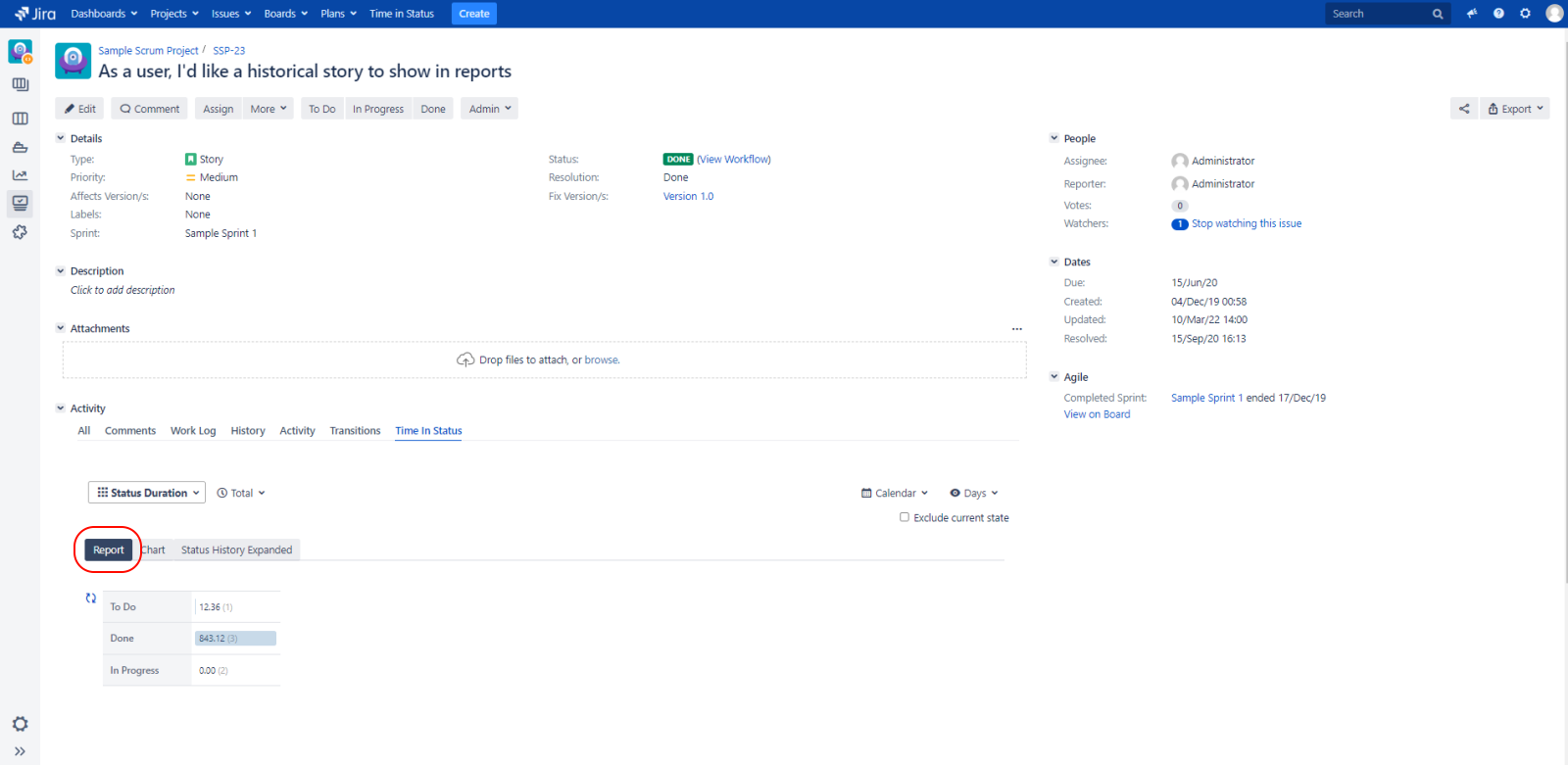The height and width of the screenshot is (765, 1568).
Task: Open the Reports icon in the left sidebar
Action: pyautogui.click(x=20, y=175)
